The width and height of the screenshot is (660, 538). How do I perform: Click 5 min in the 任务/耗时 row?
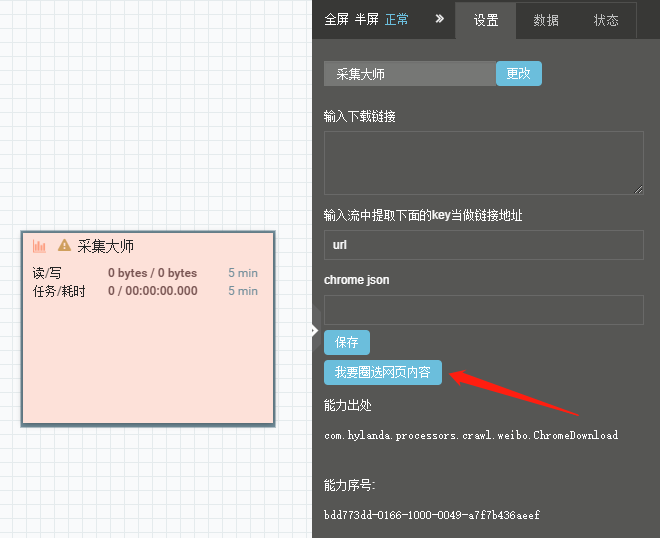[243, 291]
